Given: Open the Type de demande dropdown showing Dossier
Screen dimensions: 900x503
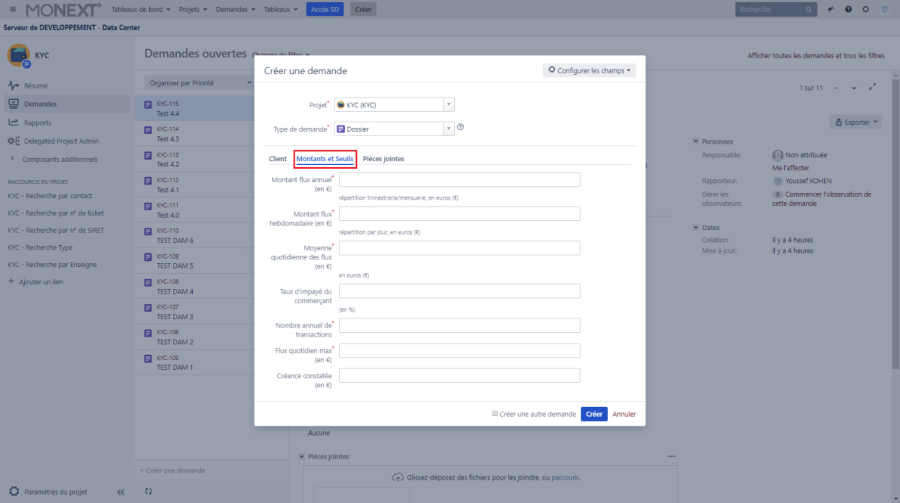Looking at the screenshot, I should click(x=448, y=128).
